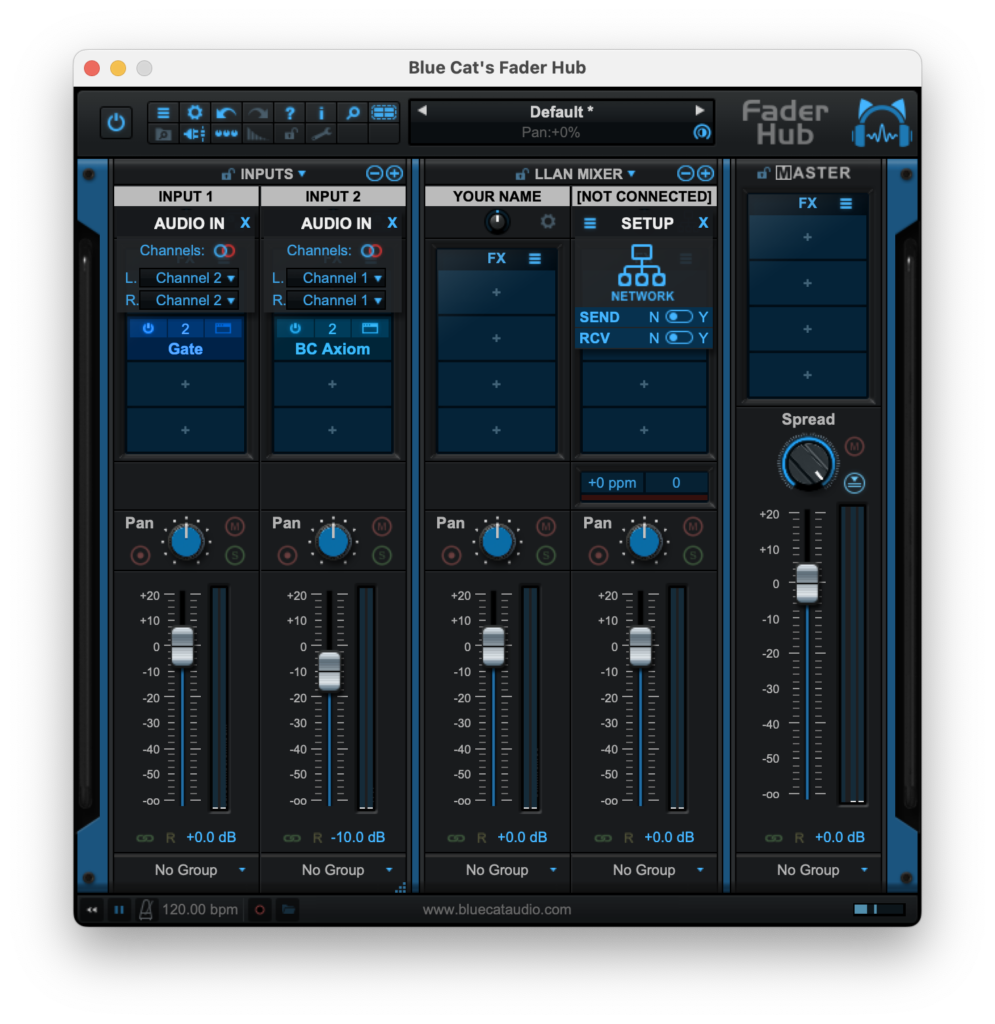Screen dimensions: 995x1024
Task: Click the wrench tool icon
Action: pos(321,134)
